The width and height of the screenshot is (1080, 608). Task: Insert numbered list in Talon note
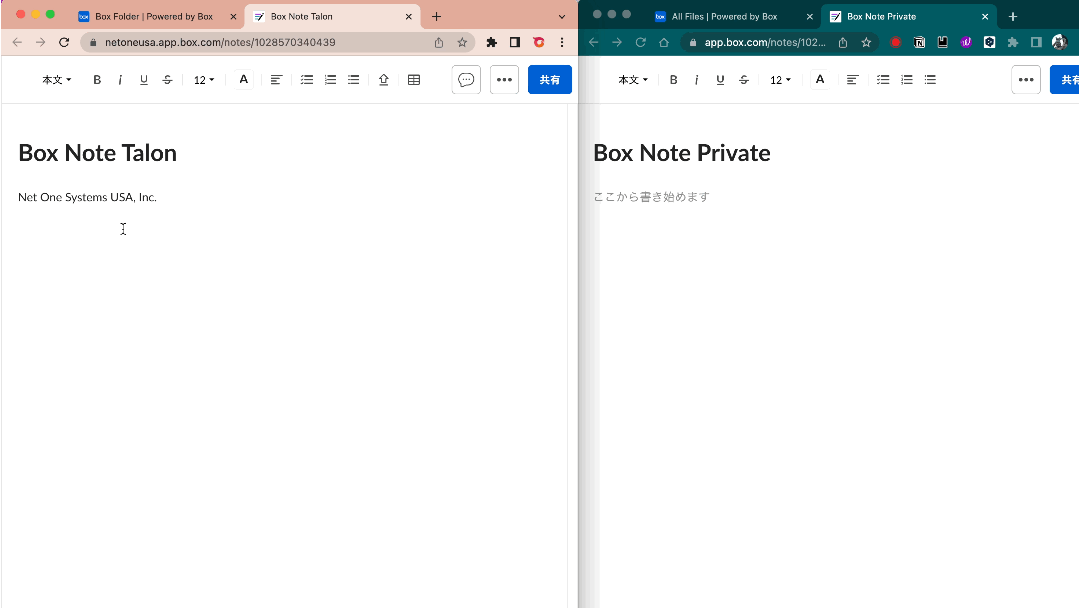tap(331, 80)
